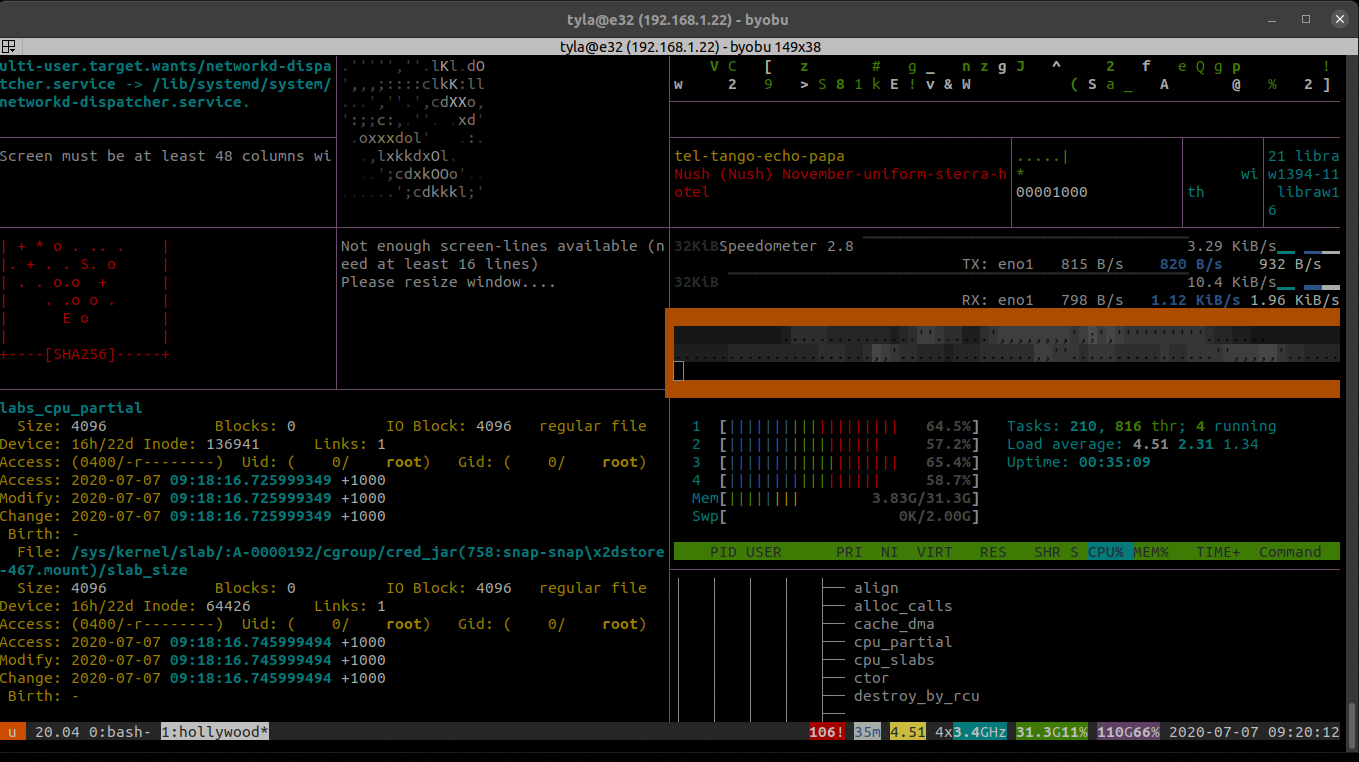Click the cpu_partial entry in the tree

click(902, 642)
